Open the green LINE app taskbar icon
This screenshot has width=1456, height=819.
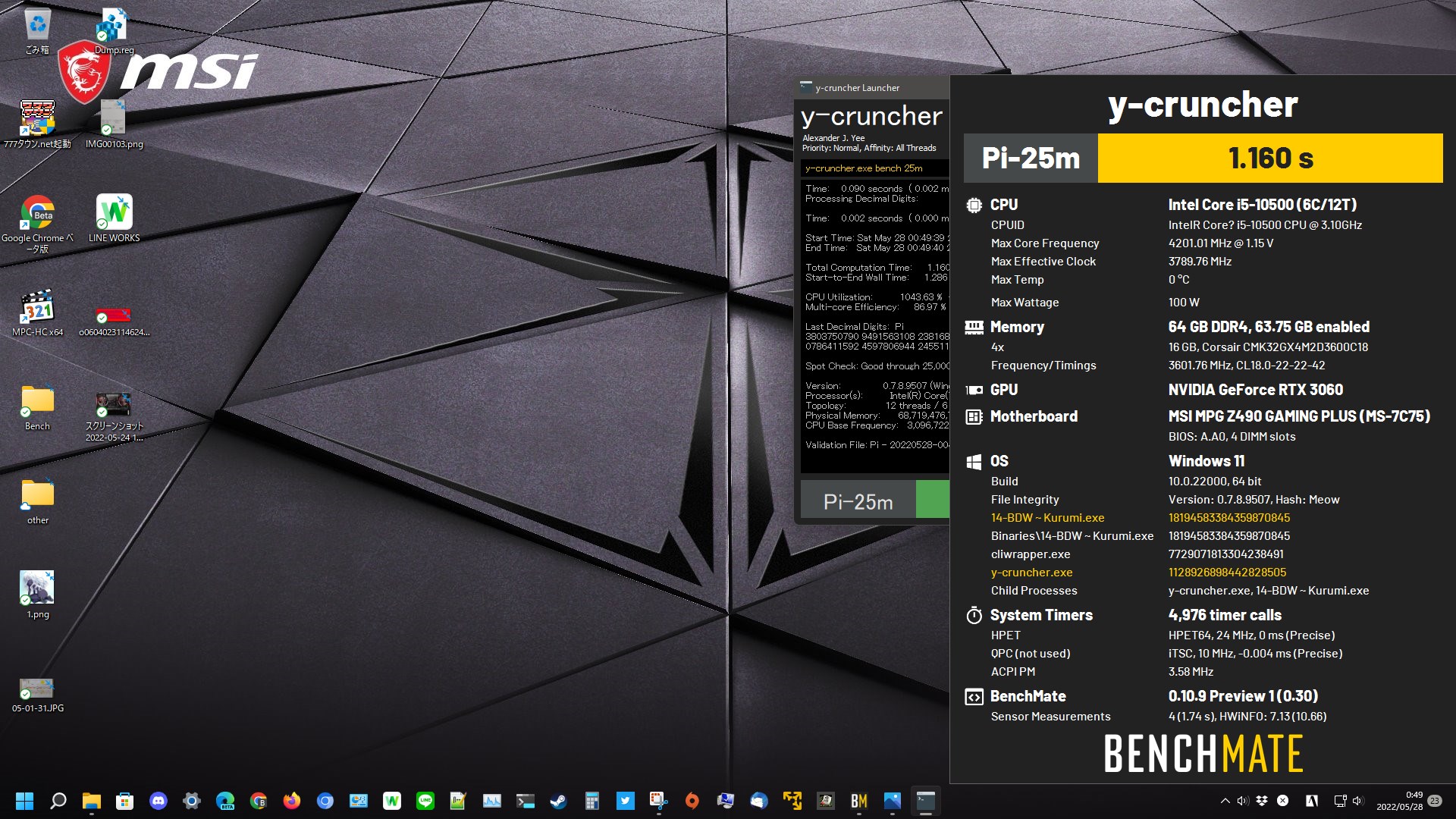425,801
